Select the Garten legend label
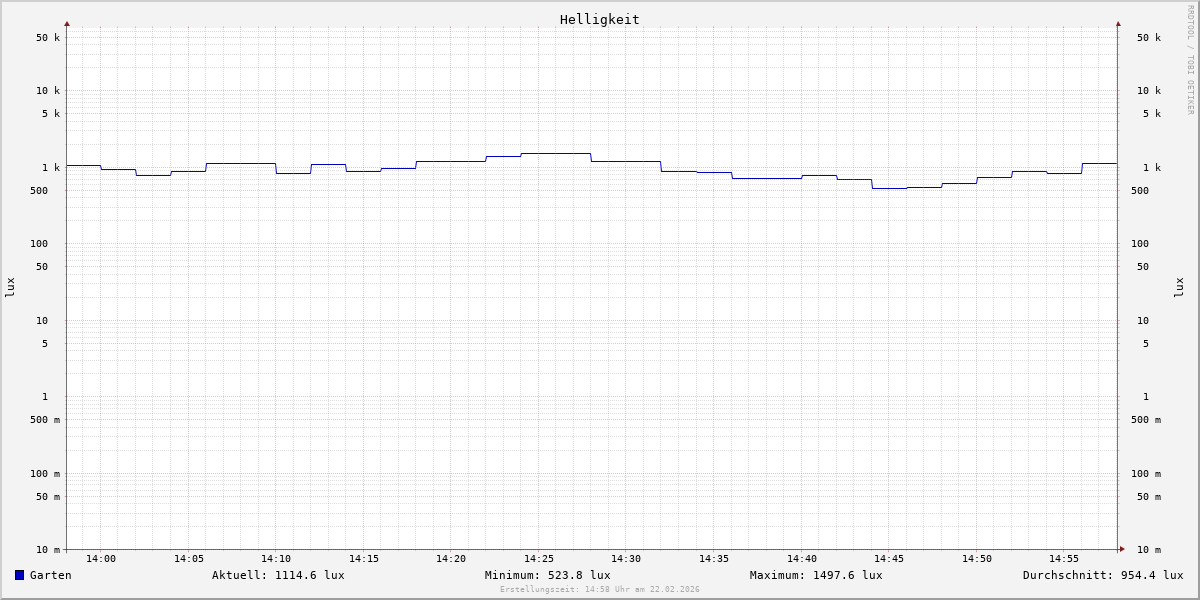Screen dimensions: 1200x600 (50, 575)
